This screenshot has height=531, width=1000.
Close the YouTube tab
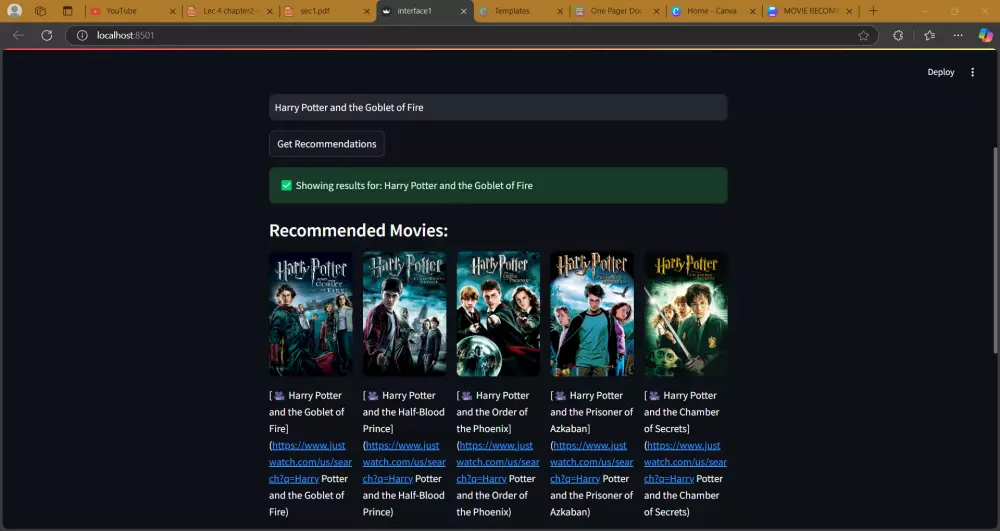(x=173, y=11)
